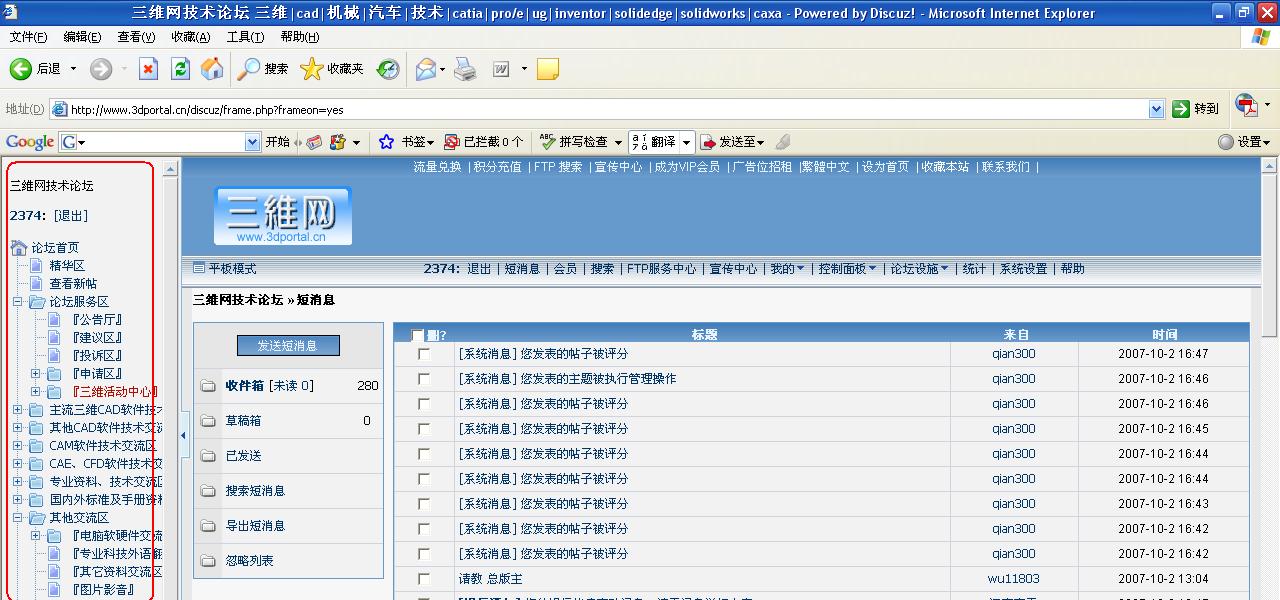Screen dimensions: 1280x600
Task: Click the yellow note icon in toolbar
Action: (x=547, y=69)
